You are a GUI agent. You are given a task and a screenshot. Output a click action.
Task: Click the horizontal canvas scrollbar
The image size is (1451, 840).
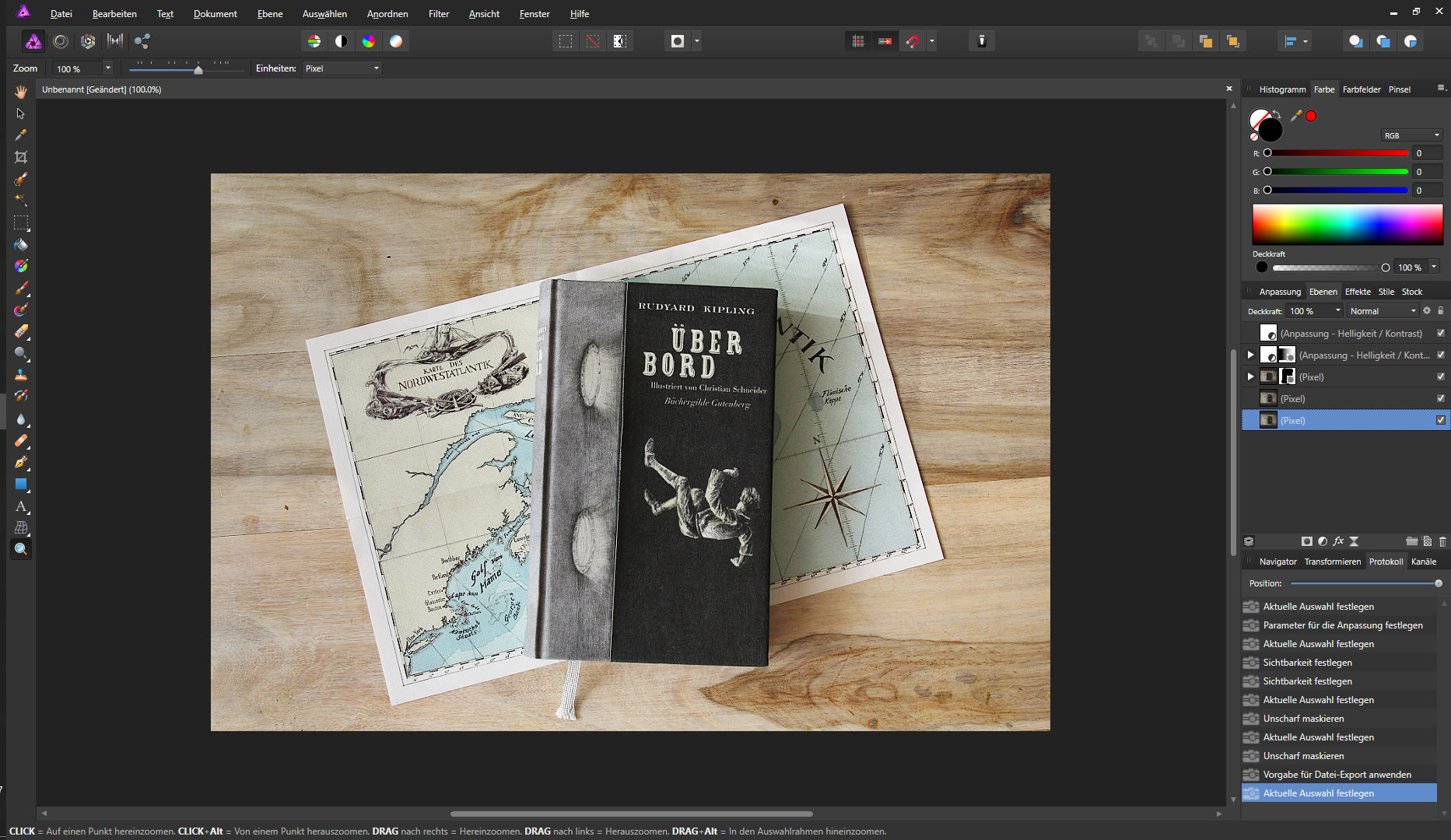pyautogui.click(x=631, y=814)
